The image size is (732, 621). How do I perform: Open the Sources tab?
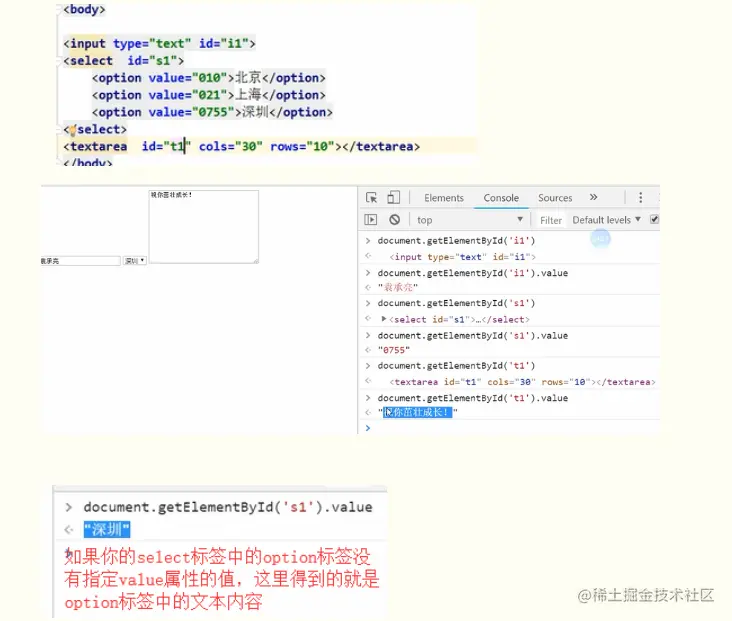pyautogui.click(x=555, y=198)
